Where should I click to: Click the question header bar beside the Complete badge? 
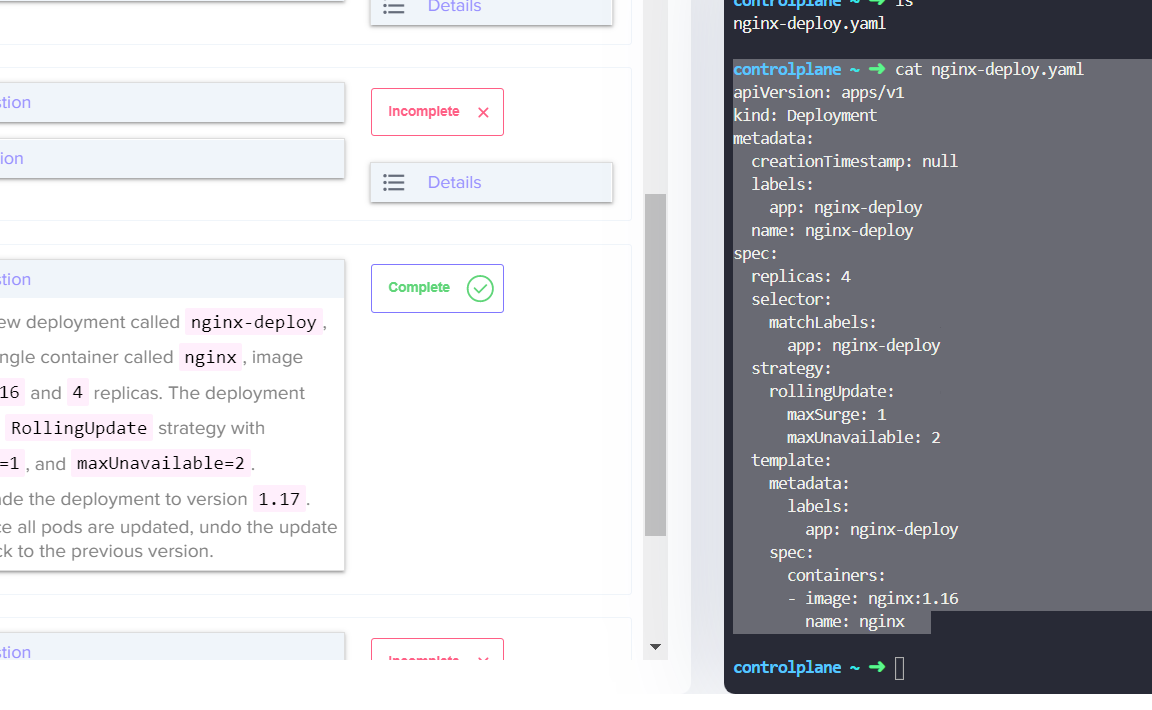tap(172, 279)
